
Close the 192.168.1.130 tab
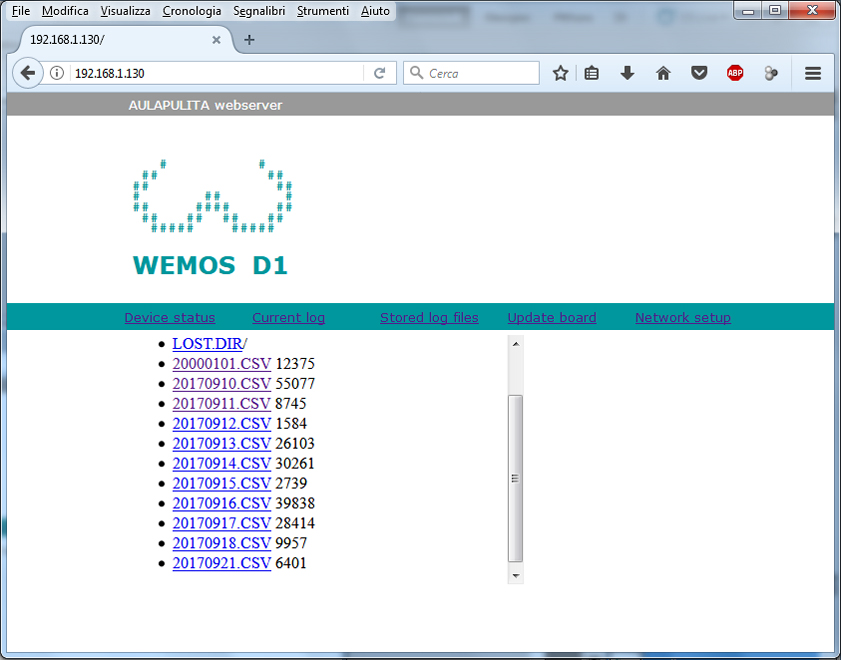click(216, 40)
